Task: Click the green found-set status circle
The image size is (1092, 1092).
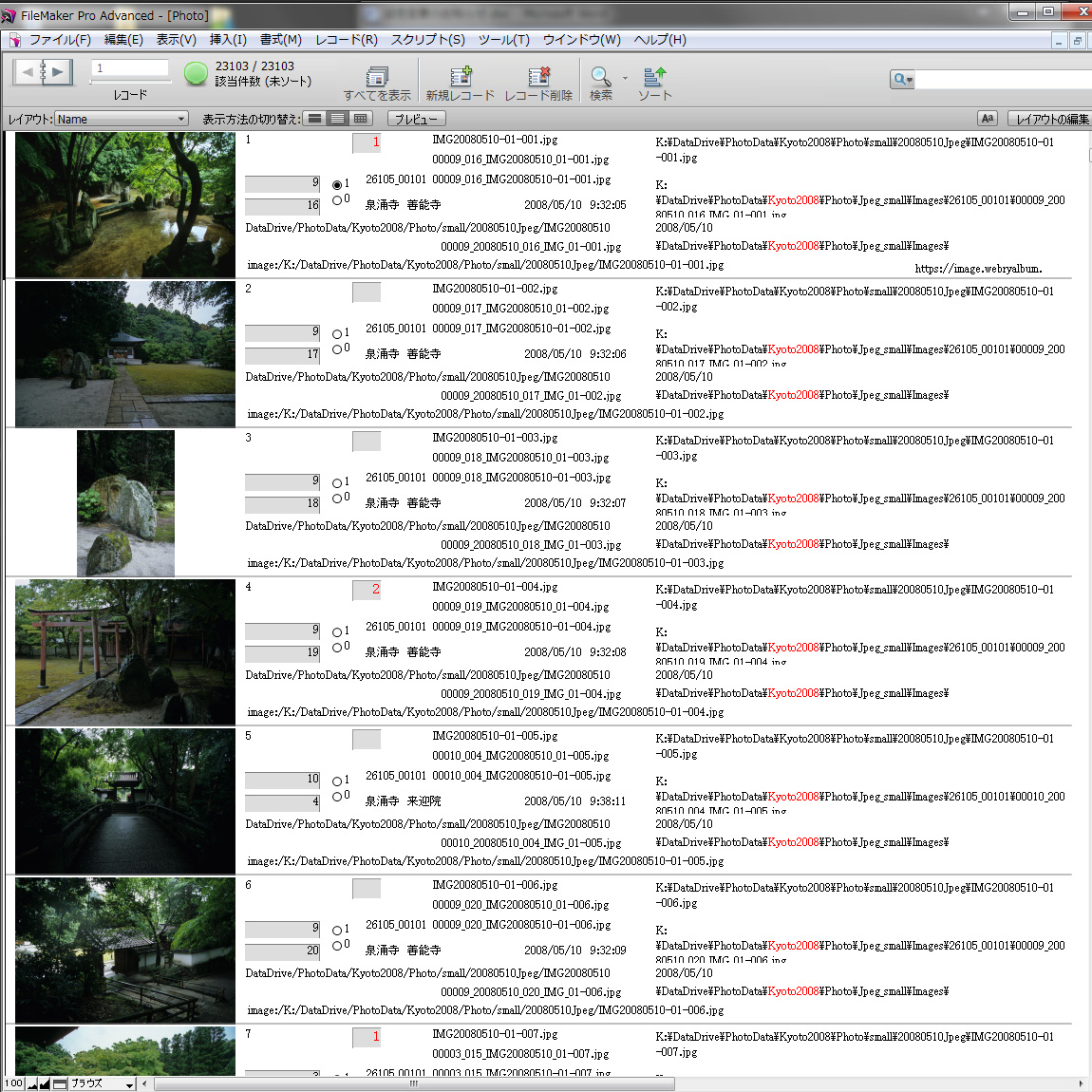Action: pos(196,73)
